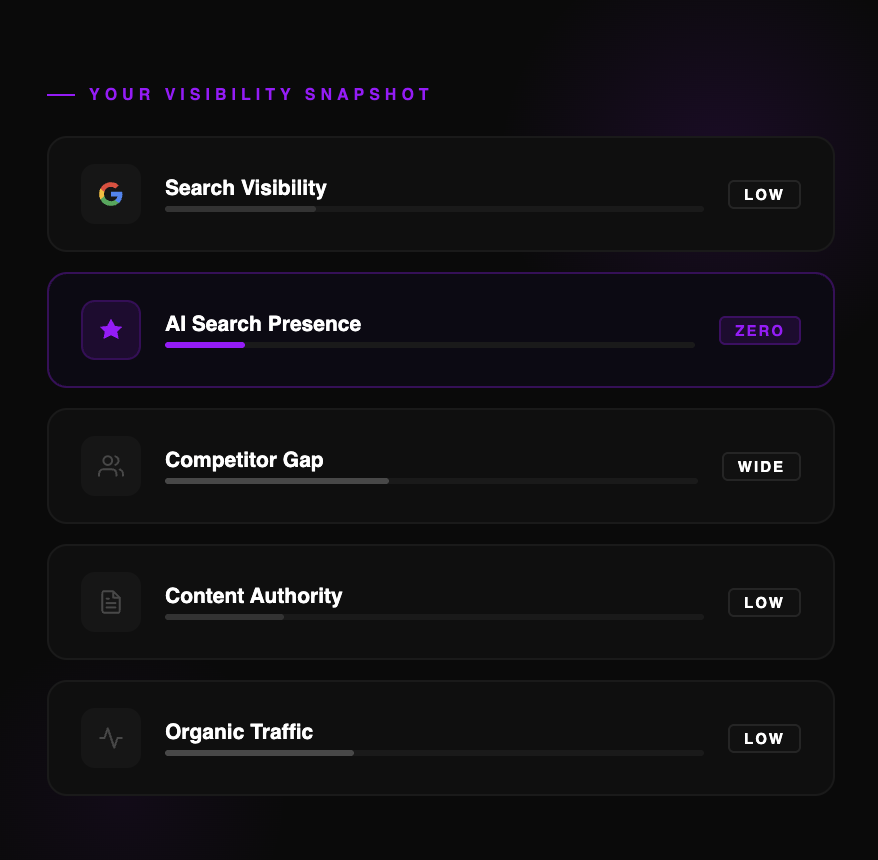Click the Competitor Gap progress bar

click(x=431, y=481)
